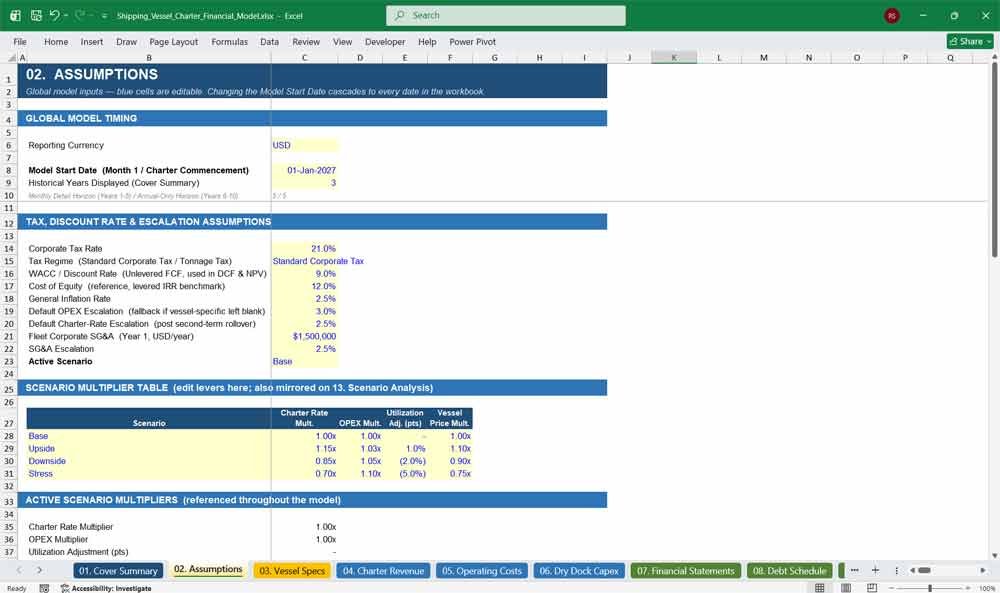This screenshot has height=593, width=1000.
Task: Open the Data ribbon tab
Action: pos(269,41)
